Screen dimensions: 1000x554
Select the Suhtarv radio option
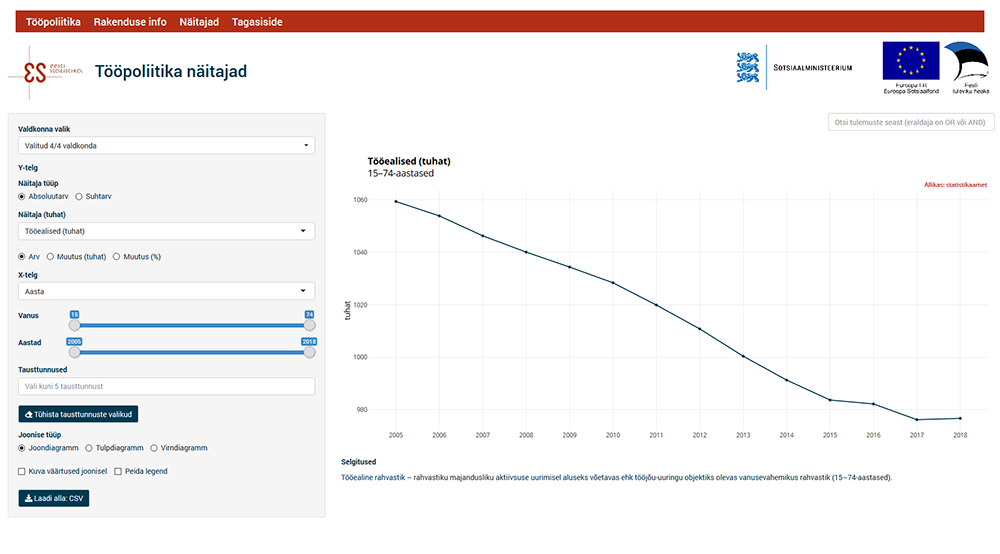79,196
